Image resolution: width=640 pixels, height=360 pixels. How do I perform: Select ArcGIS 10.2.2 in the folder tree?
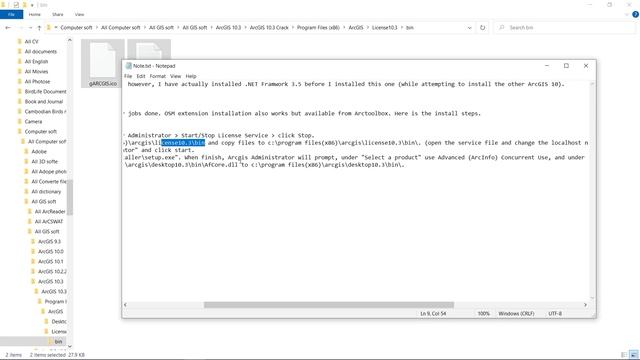click(52, 271)
